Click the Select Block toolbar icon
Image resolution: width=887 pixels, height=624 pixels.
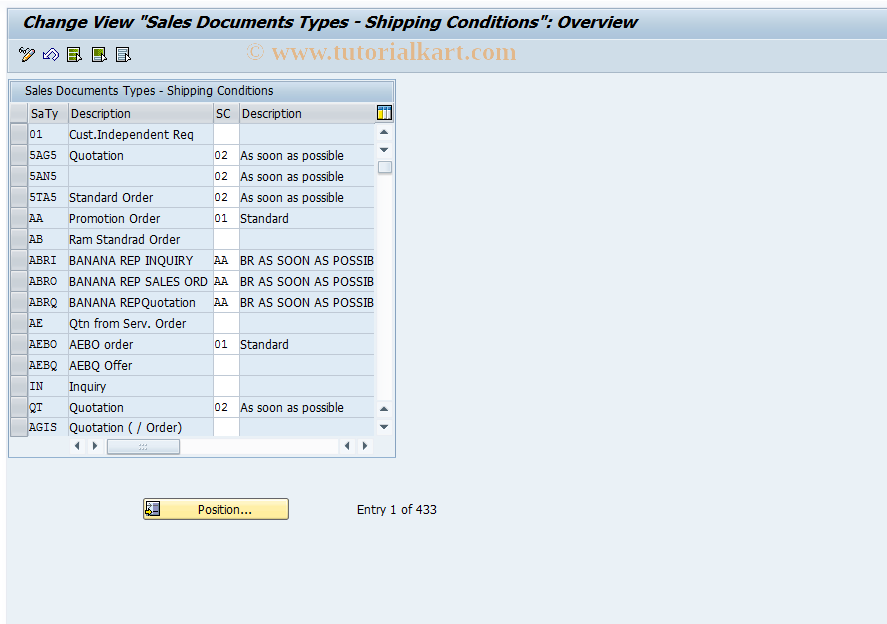[98, 54]
